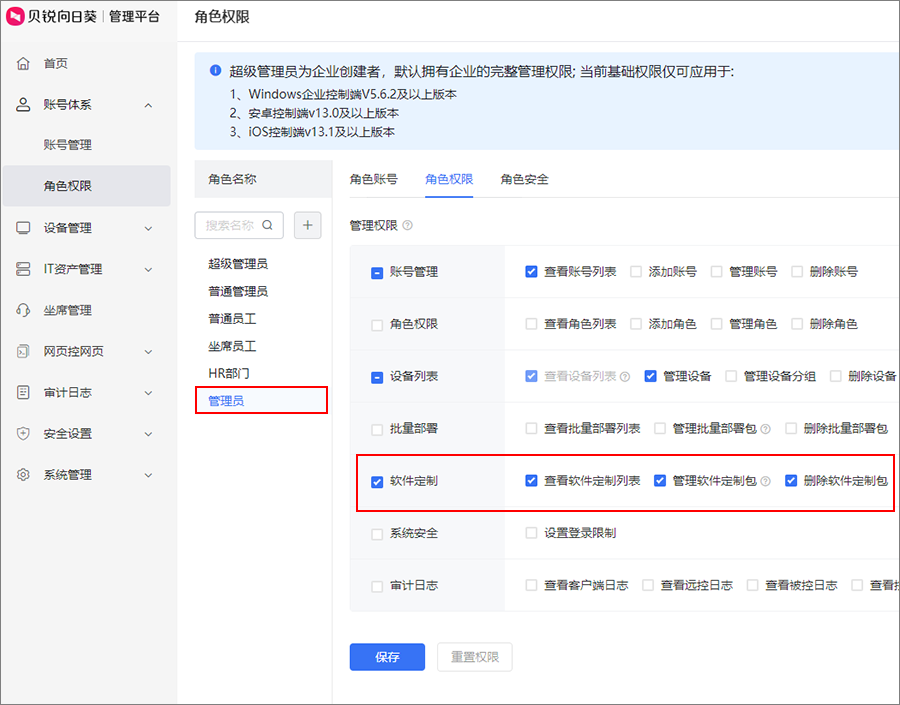900x705 pixels.
Task: Click the search magnifier icon in 搜索名称
Action: coord(267,225)
